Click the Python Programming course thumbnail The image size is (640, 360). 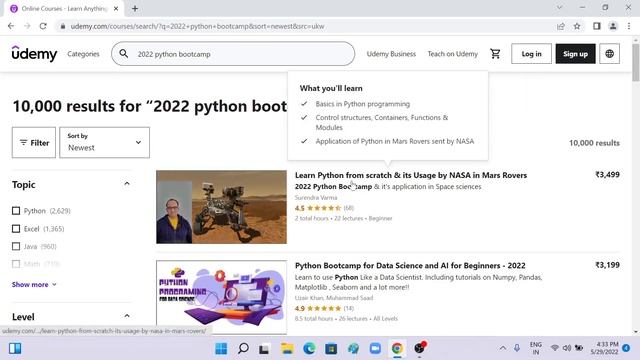[221, 297]
